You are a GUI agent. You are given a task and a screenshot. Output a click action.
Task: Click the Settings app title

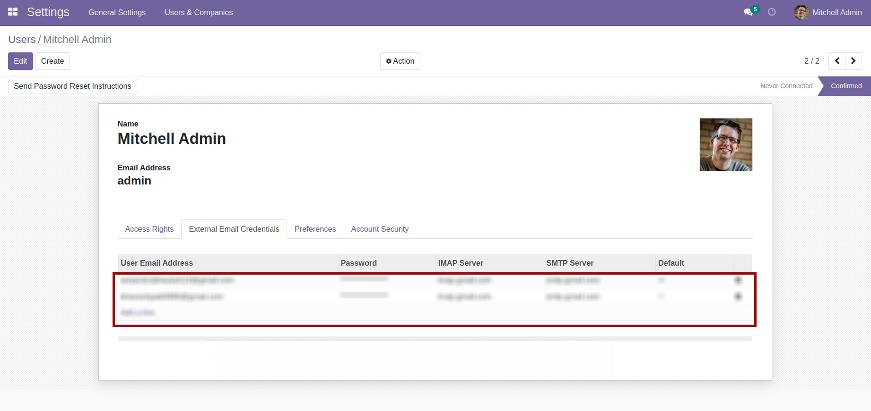click(x=48, y=12)
